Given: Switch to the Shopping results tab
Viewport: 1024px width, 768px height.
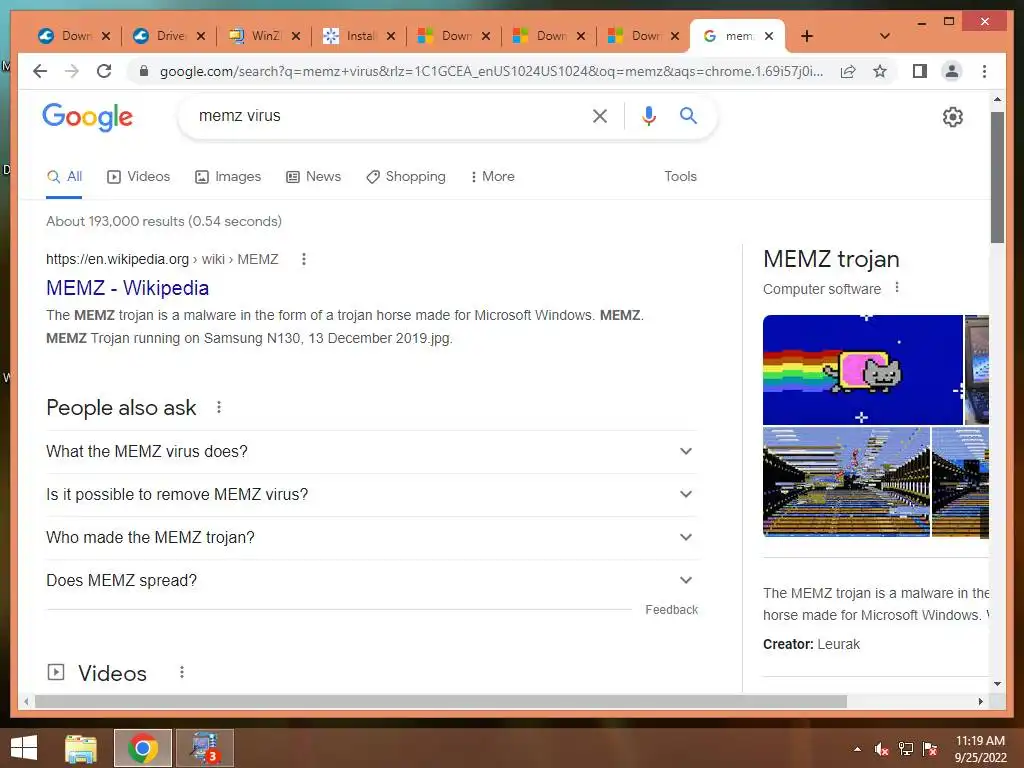Looking at the screenshot, I should pos(406,176).
